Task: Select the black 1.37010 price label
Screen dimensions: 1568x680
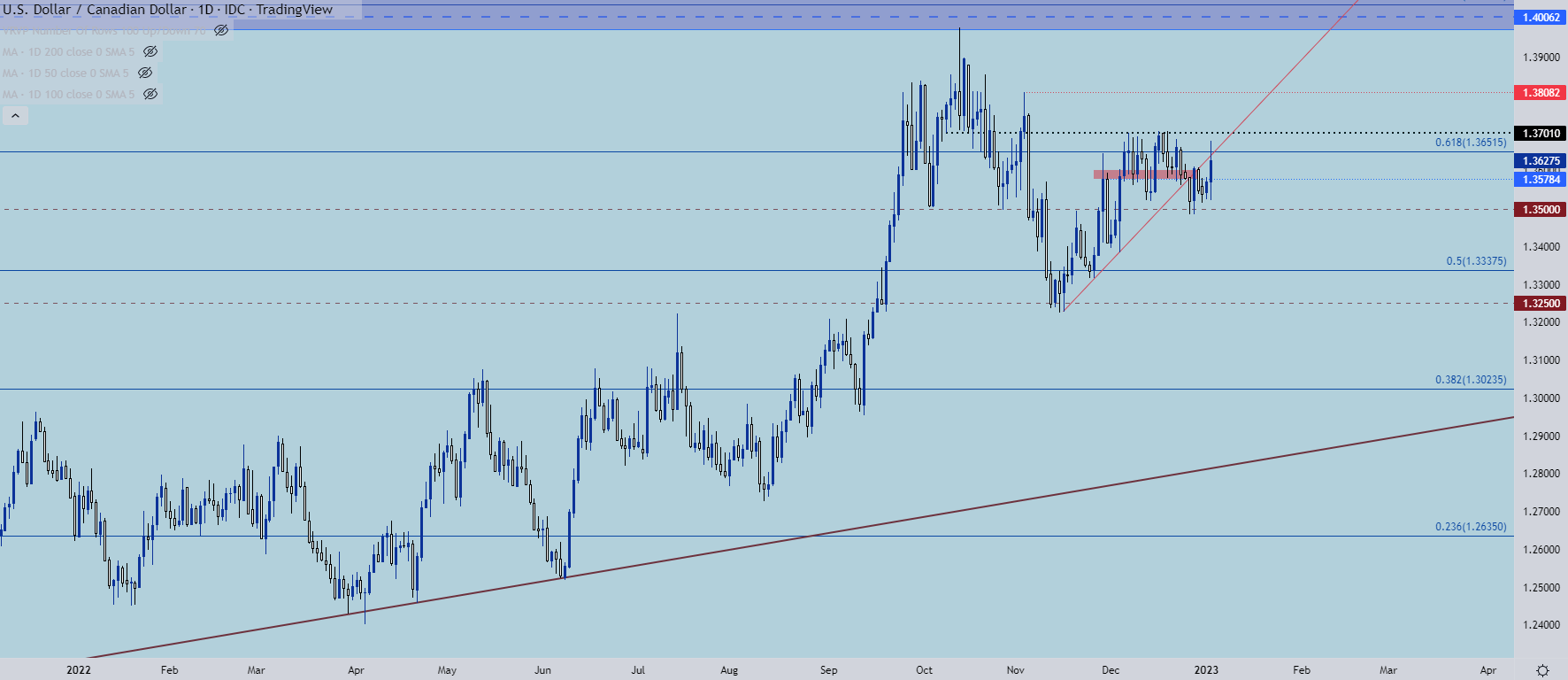Action: (1541, 134)
